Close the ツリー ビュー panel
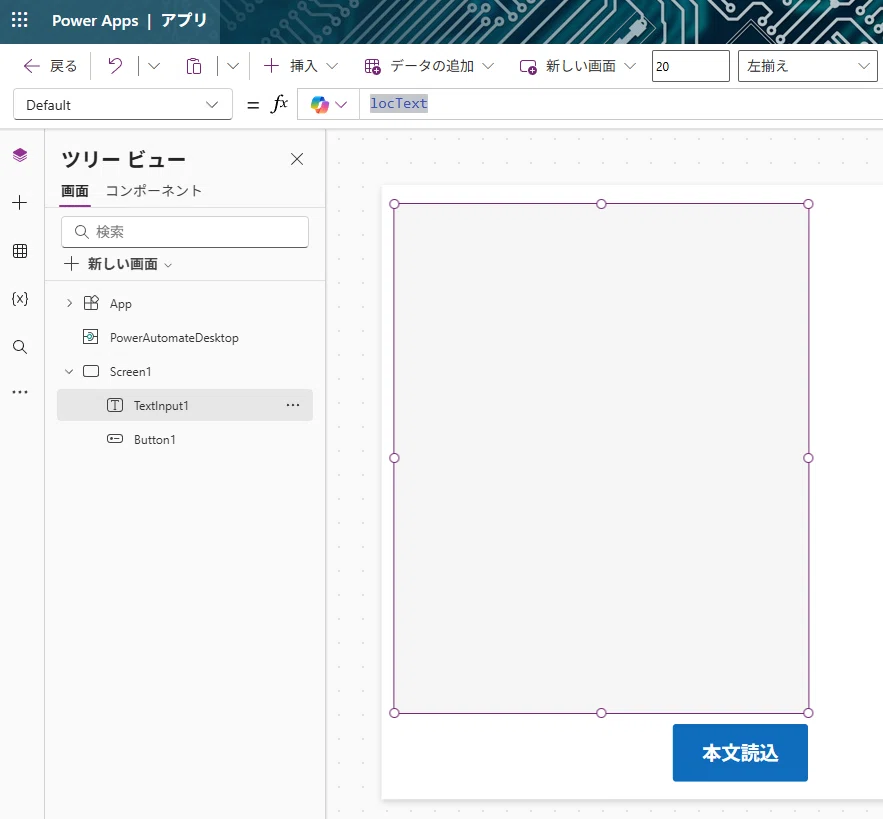This screenshot has height=819, width=883. (x=297, y=159)
